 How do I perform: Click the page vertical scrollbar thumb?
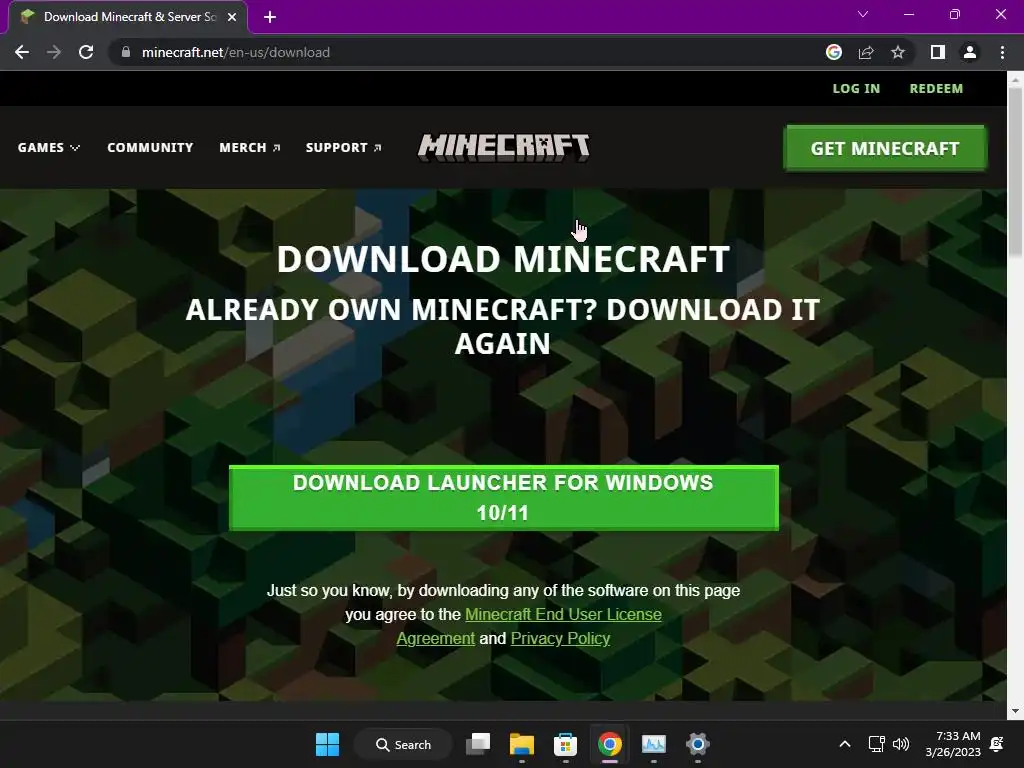click(1015, 171)
